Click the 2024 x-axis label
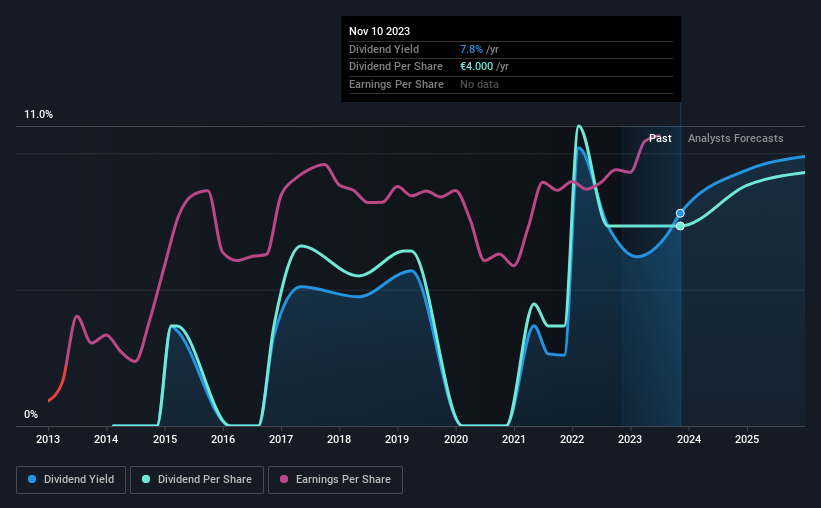 coord(689,439)
